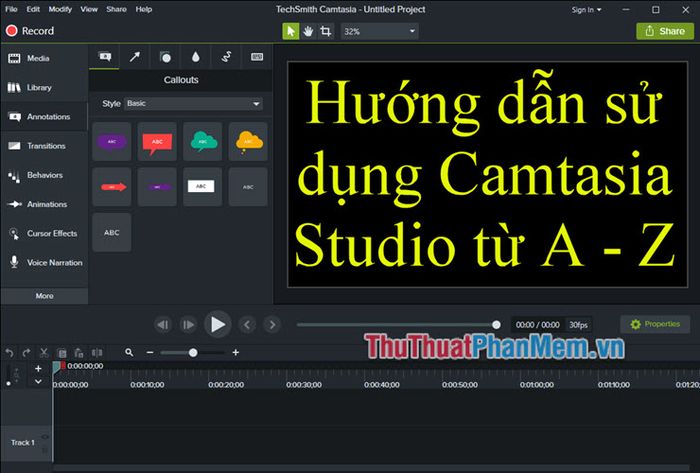Choose the large plain ABC text callout
700x473 pixels.
click(x=112, y=232)
